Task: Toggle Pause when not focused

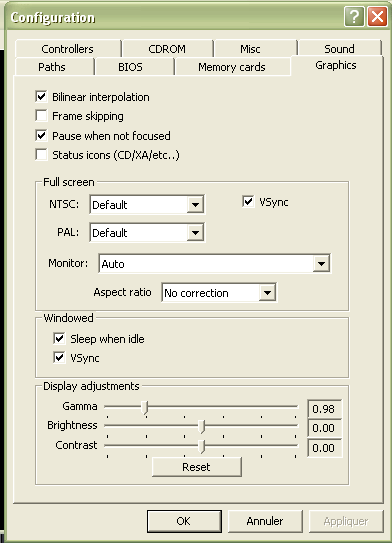Action: [x=41, y=135]
